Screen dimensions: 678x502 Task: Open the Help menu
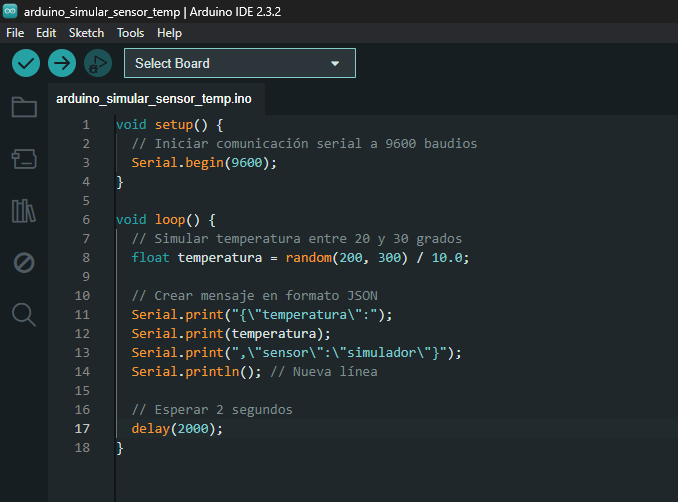tap(170, 33)
